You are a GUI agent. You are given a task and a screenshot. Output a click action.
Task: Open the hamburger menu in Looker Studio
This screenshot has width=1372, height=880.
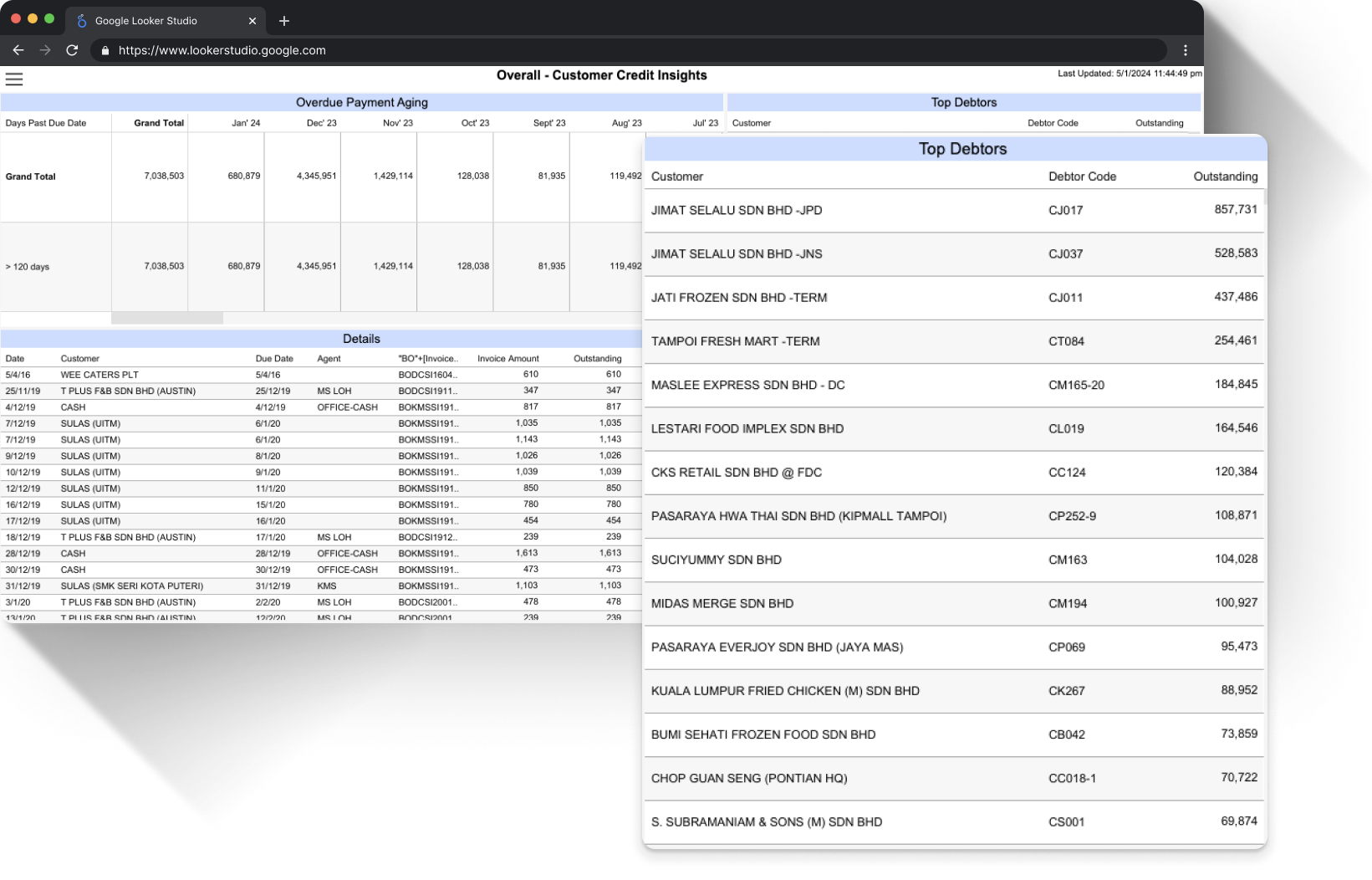(x=14, y=79)
